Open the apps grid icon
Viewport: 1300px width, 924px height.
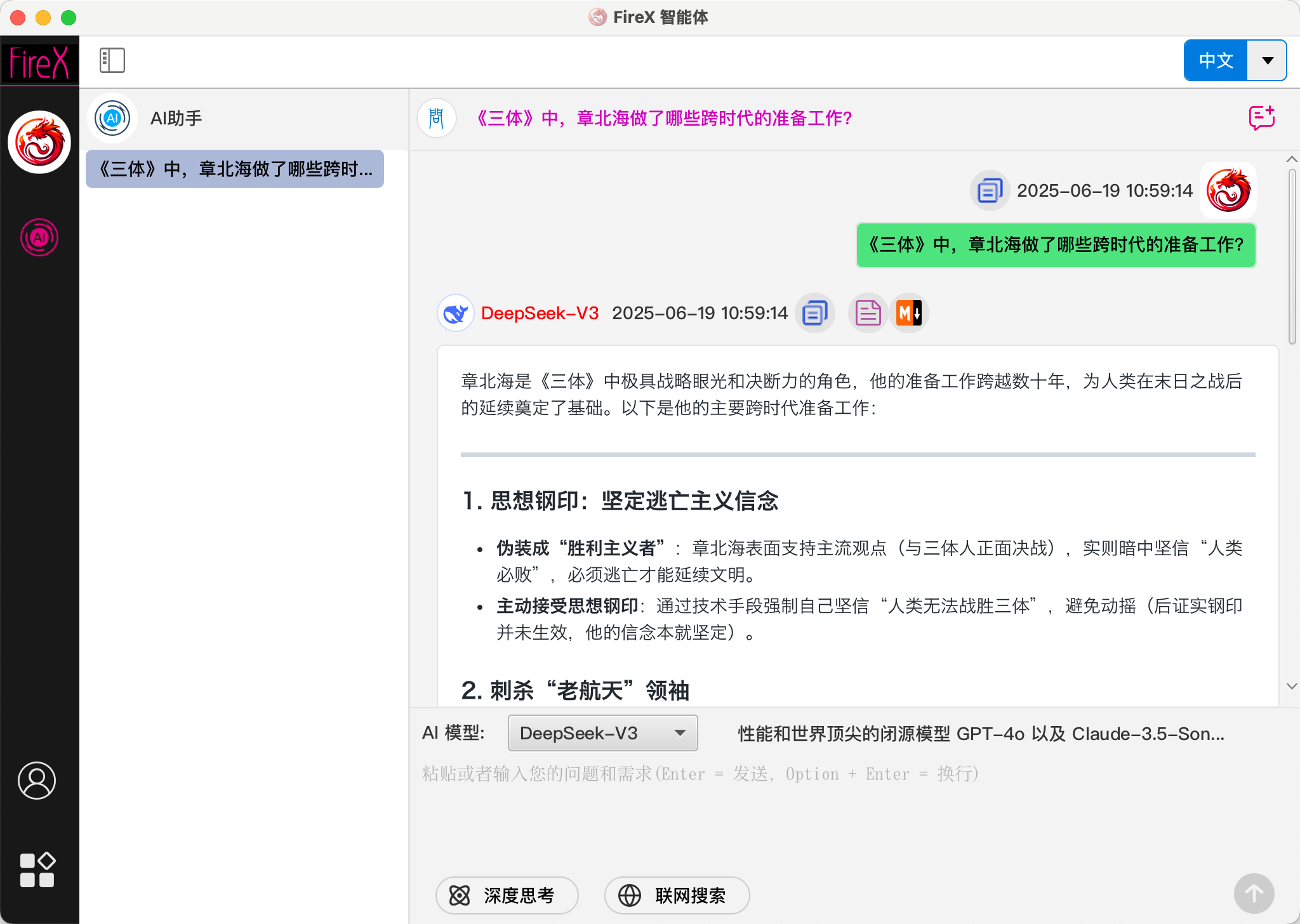(x=37, y=869)
